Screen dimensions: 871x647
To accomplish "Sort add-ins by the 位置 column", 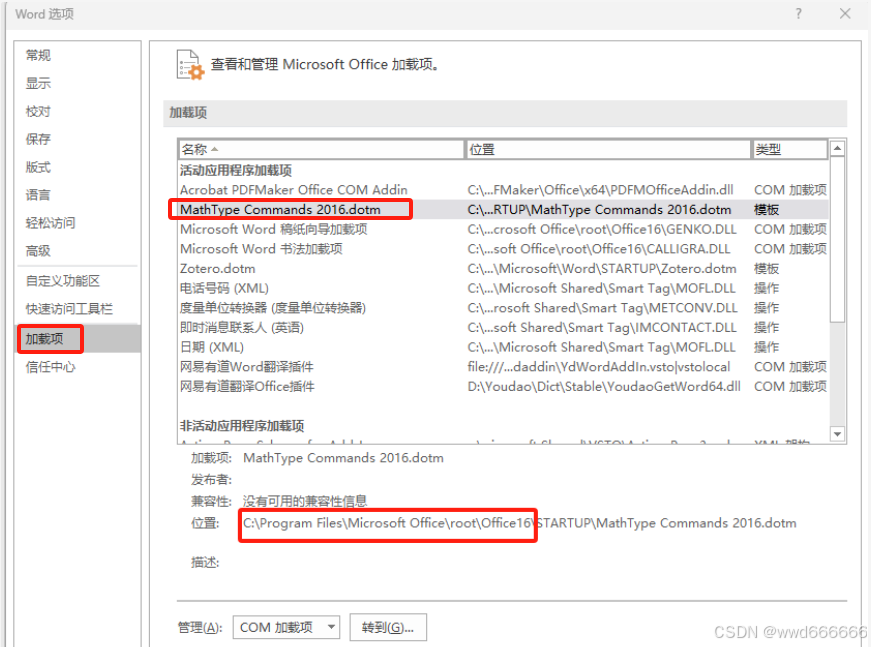I will (608, 149).
